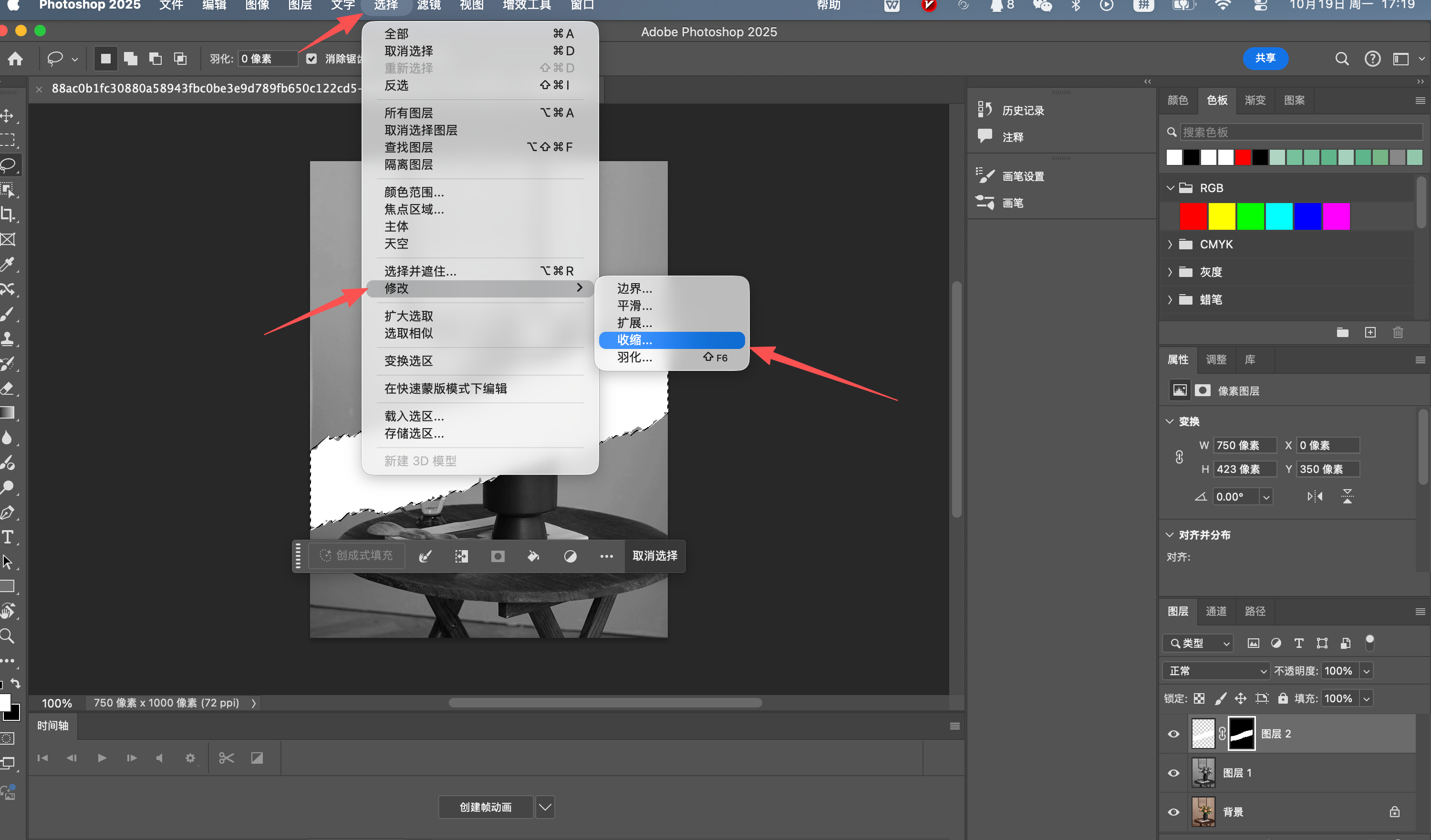The height and width of the screenshot is (840, 1431).
Task: Click the 创建帧动画 button
Action: (x=486, y=807)
